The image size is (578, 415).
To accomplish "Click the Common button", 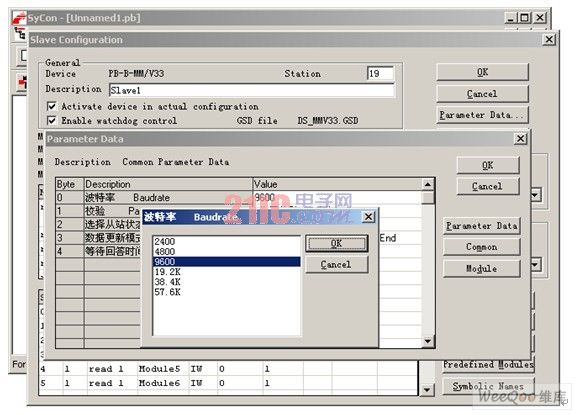I will point(481,247).
